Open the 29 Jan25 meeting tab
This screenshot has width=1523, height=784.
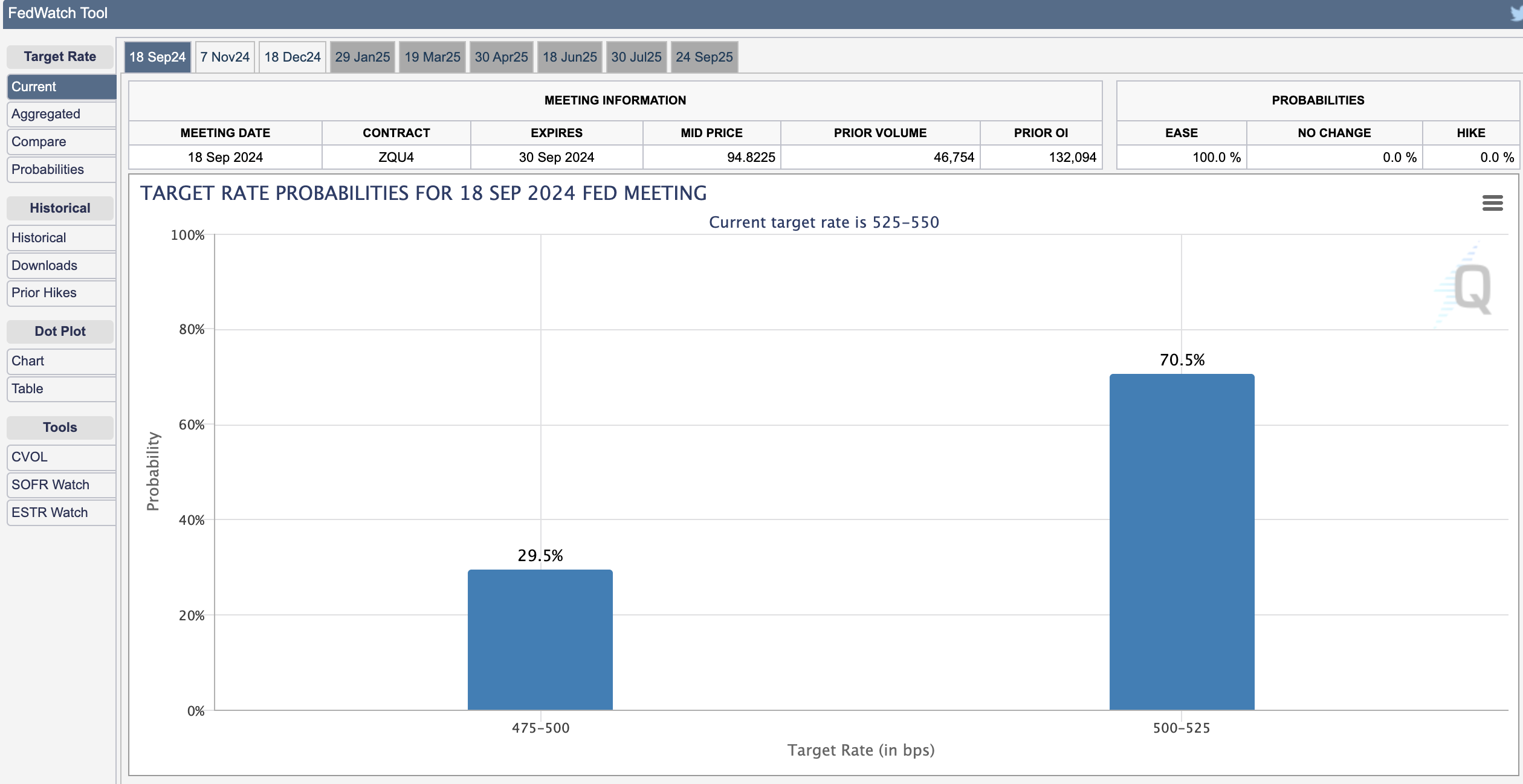coord(363,57)
